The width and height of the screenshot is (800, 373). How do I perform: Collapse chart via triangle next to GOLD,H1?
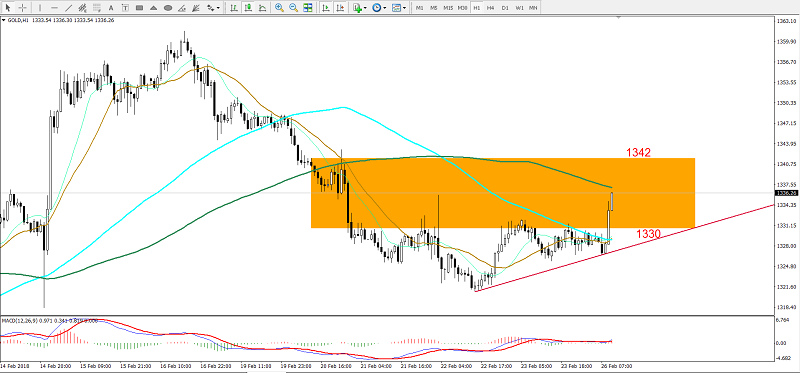point(4,20)
